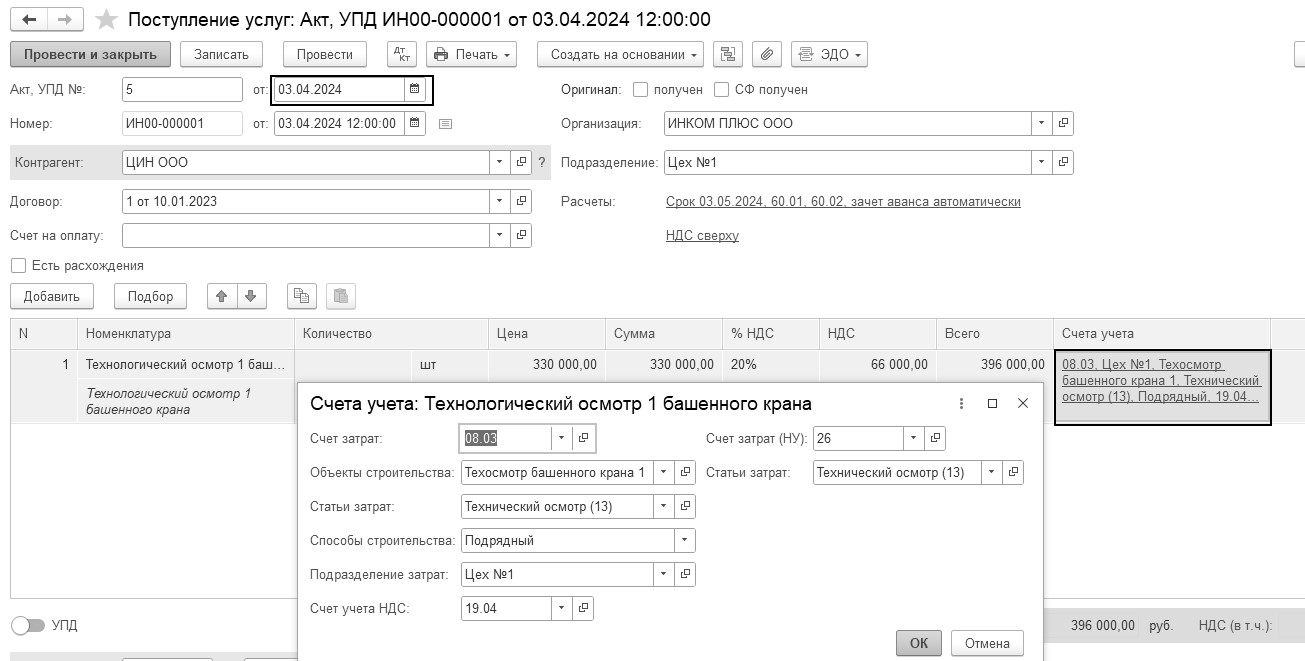The width and height of the screenshot is (1305, 661).
Task: Expand Способы строительства dropdown
Action: (x=685, y=540)
